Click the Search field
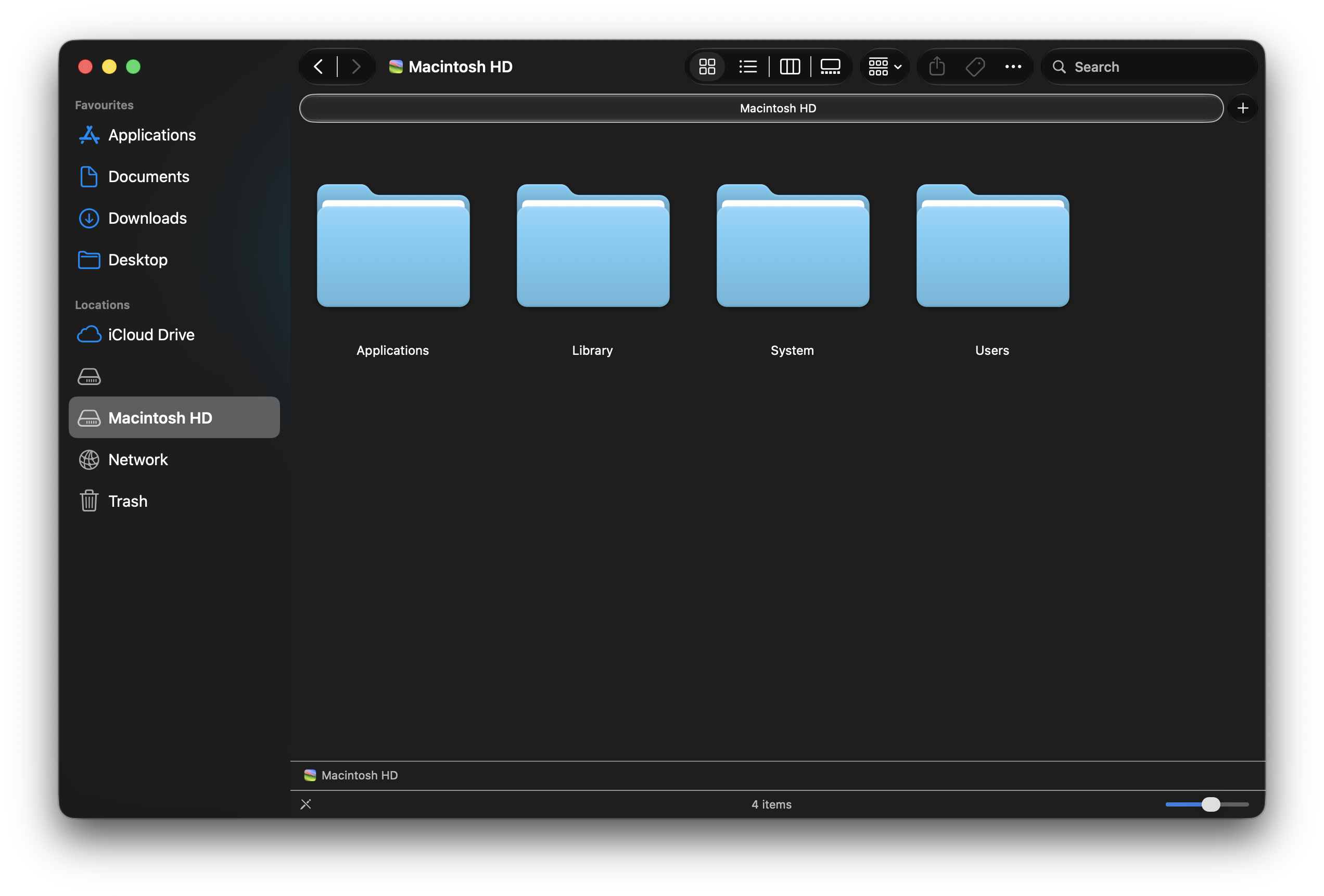The width and height of the screenshot is (1324, 896). tap(1149, 67)
